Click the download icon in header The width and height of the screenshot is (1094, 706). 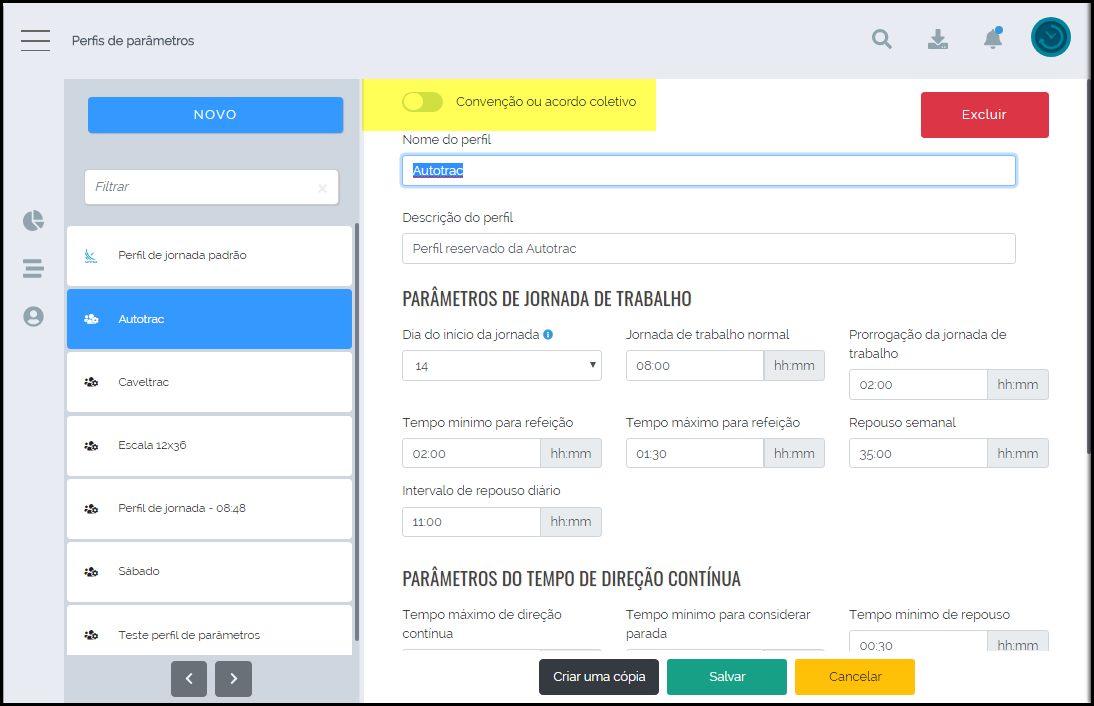pos(938,39)
